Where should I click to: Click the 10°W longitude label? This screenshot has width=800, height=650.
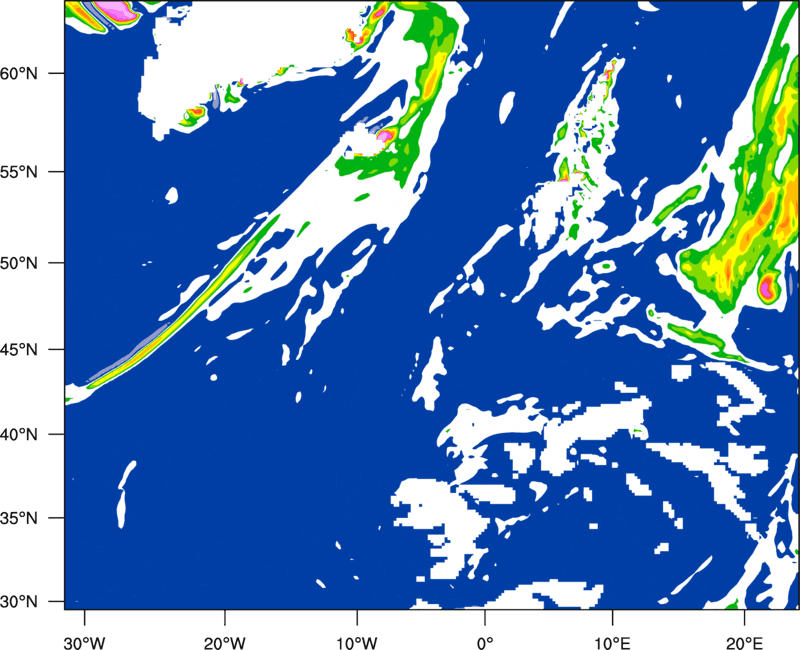357,643
